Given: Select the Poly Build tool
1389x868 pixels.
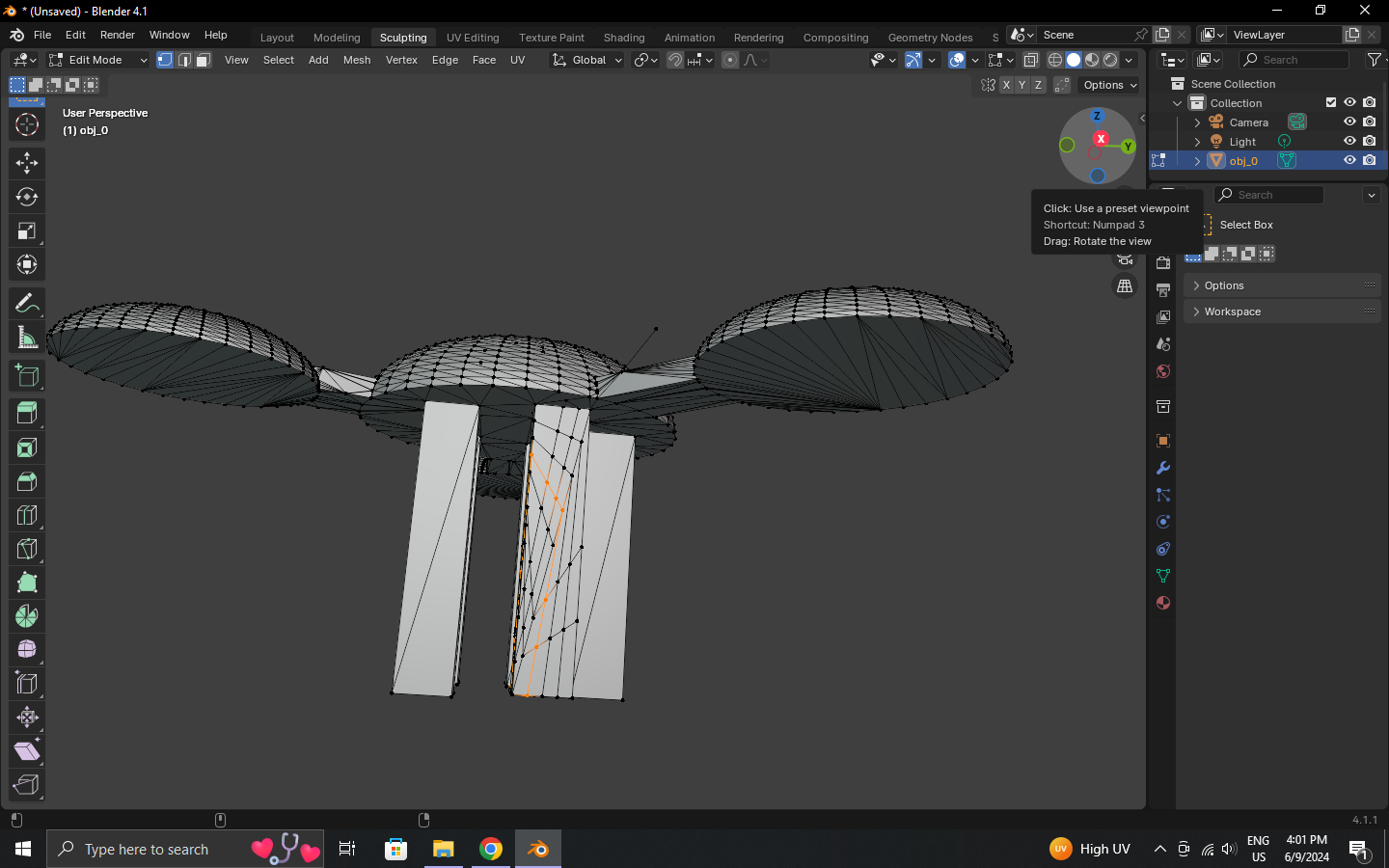Looking at the screenshot, I should (27, 583).
